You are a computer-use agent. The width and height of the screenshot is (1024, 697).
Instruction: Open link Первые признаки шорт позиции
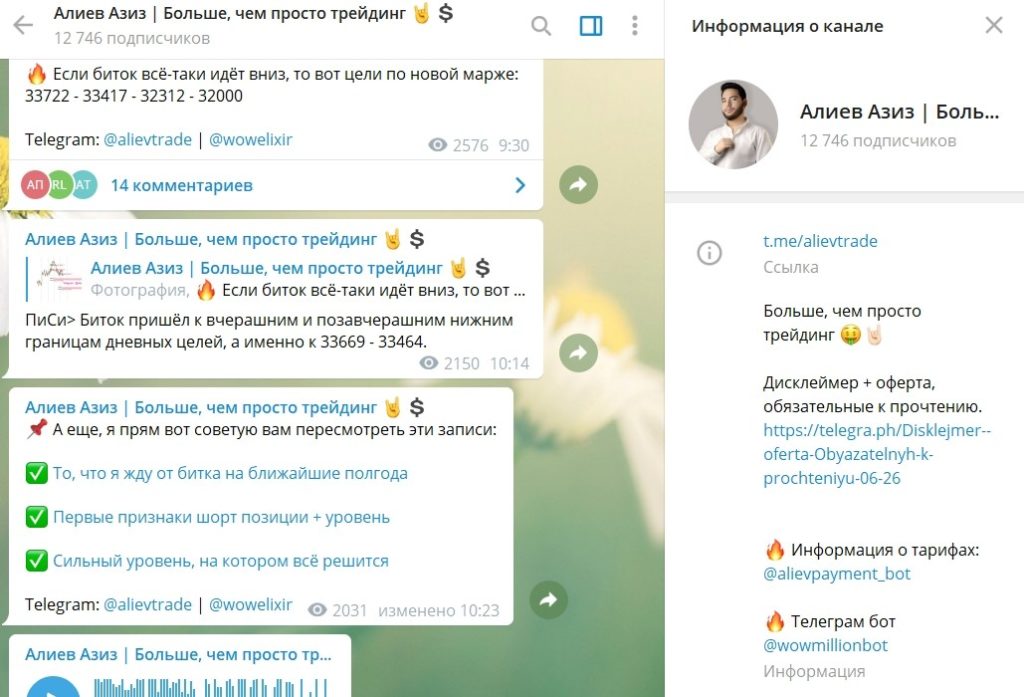[221, 517]
